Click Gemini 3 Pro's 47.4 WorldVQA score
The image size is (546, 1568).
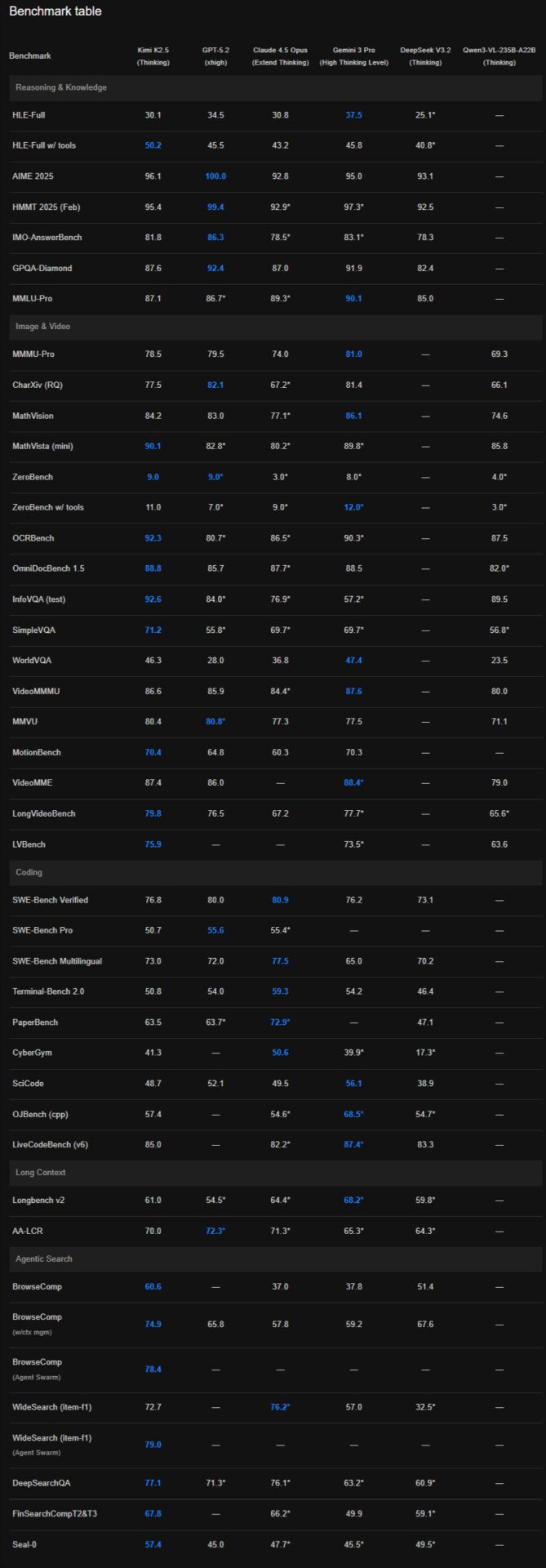point(353,661)
